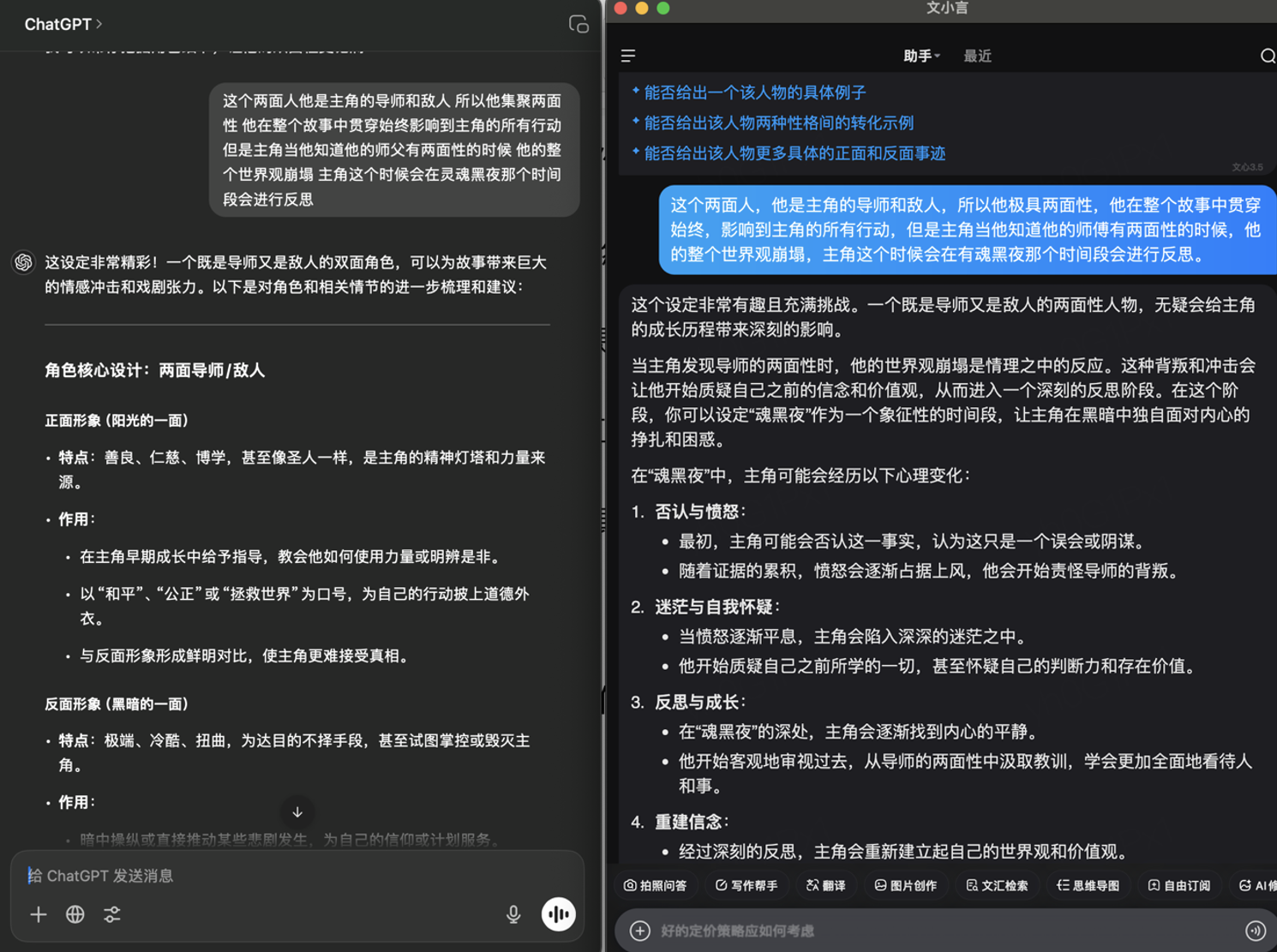This screenshot has width=1277, height=952.
Task: Click the plus attachment icon in ChatGPT input
Action: click(39, 914)
